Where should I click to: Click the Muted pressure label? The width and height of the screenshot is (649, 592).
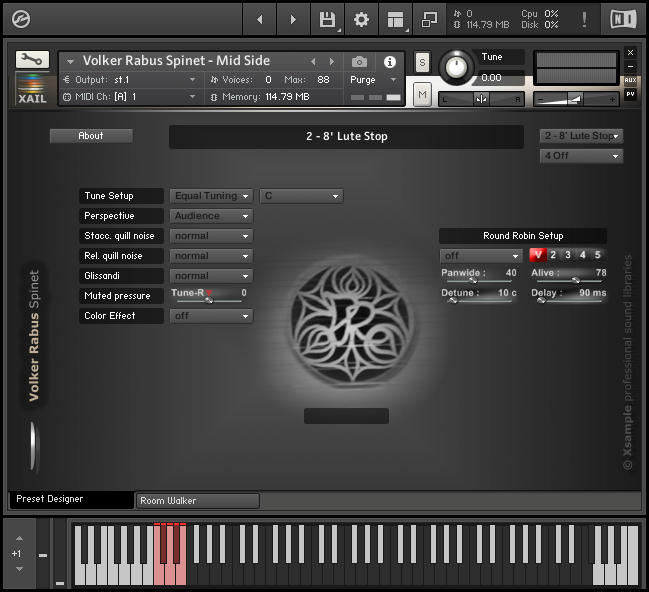pos(121,296)
